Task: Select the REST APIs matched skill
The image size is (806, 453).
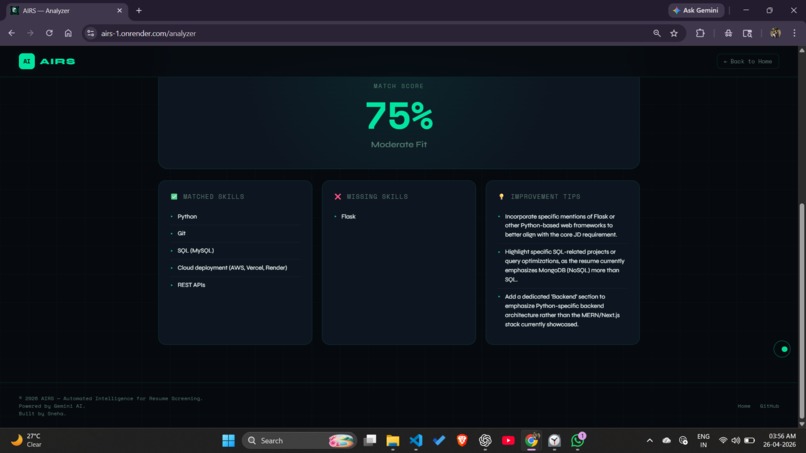Action: click(x=191, y=285)
